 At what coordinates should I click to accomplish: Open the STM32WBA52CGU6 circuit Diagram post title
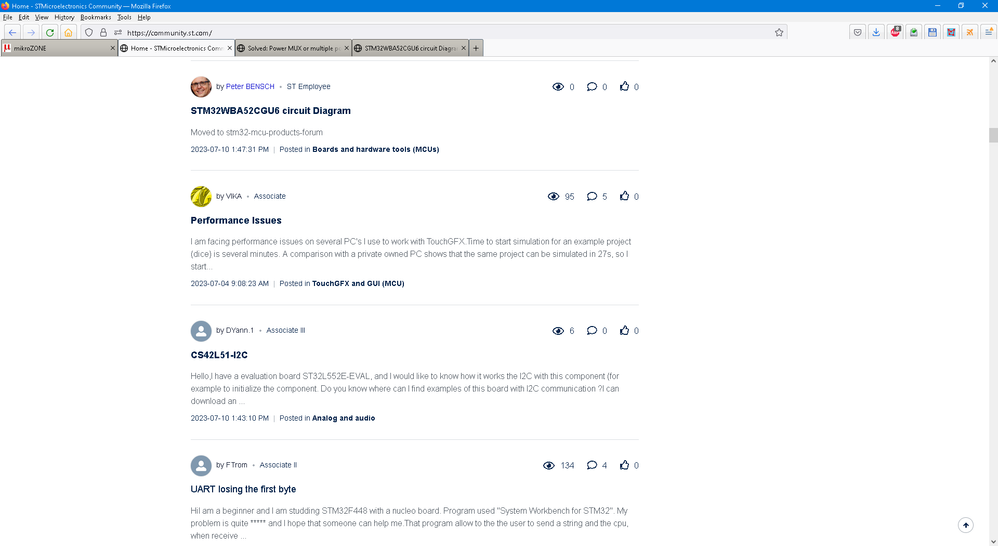pyautogui.click(x=271, y=111)
